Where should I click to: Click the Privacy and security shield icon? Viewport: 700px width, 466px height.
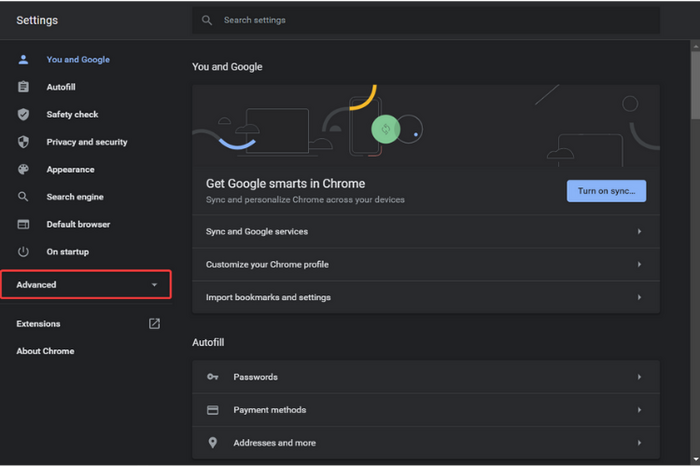[23, 142]
